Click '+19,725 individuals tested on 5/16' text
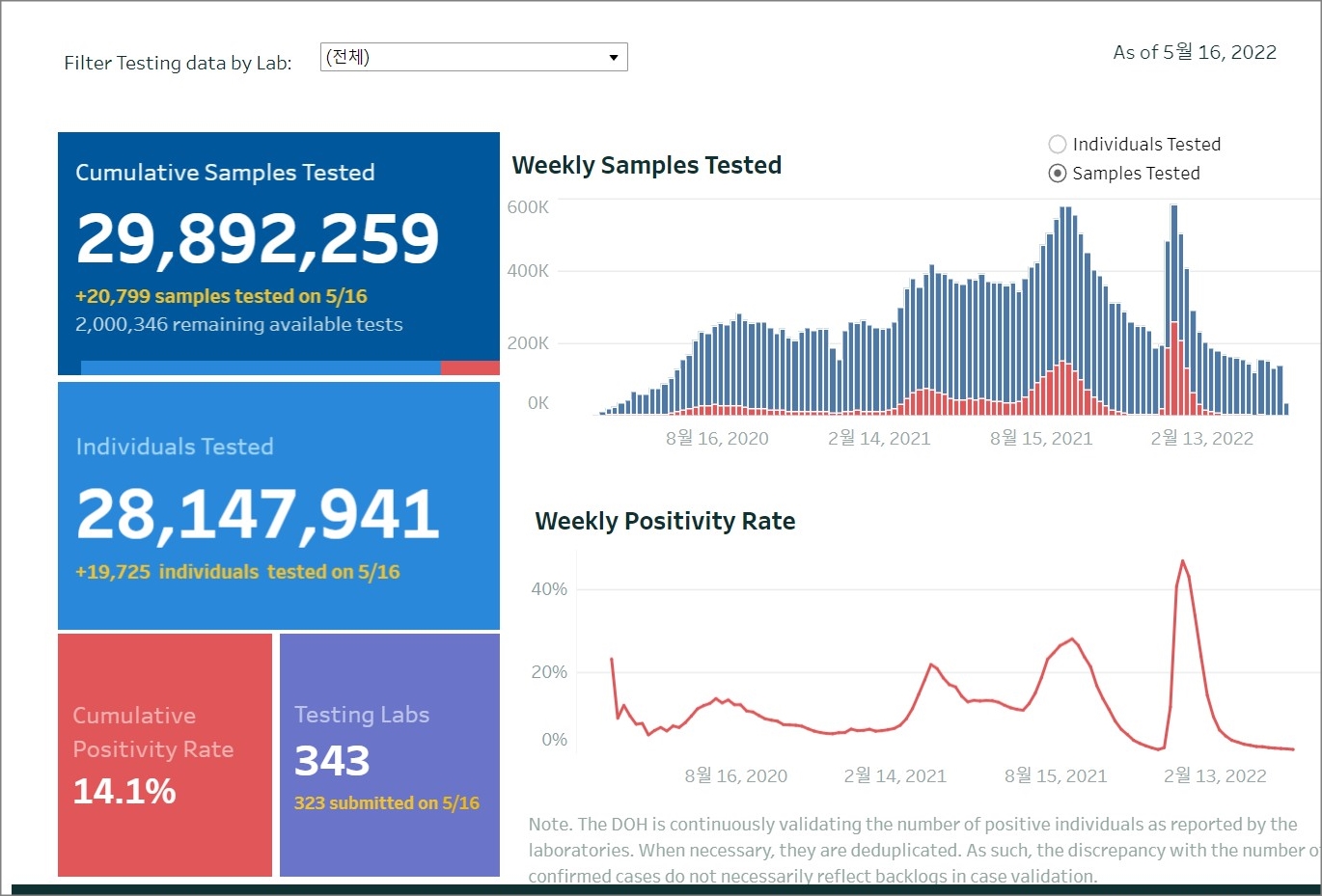This screenshot has width=1322, height=896. tap(237, 572)
